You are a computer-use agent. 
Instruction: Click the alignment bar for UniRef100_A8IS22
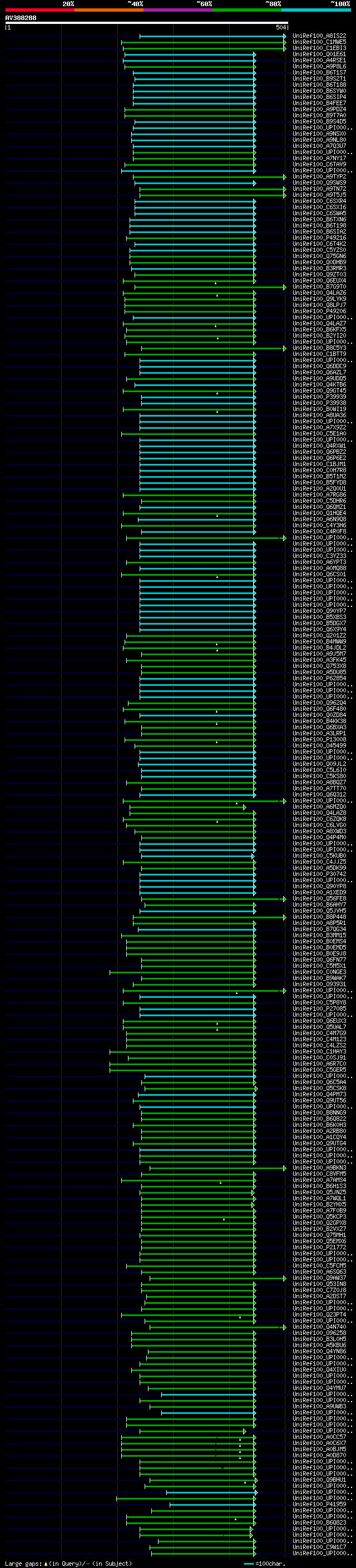pos(212,37)
